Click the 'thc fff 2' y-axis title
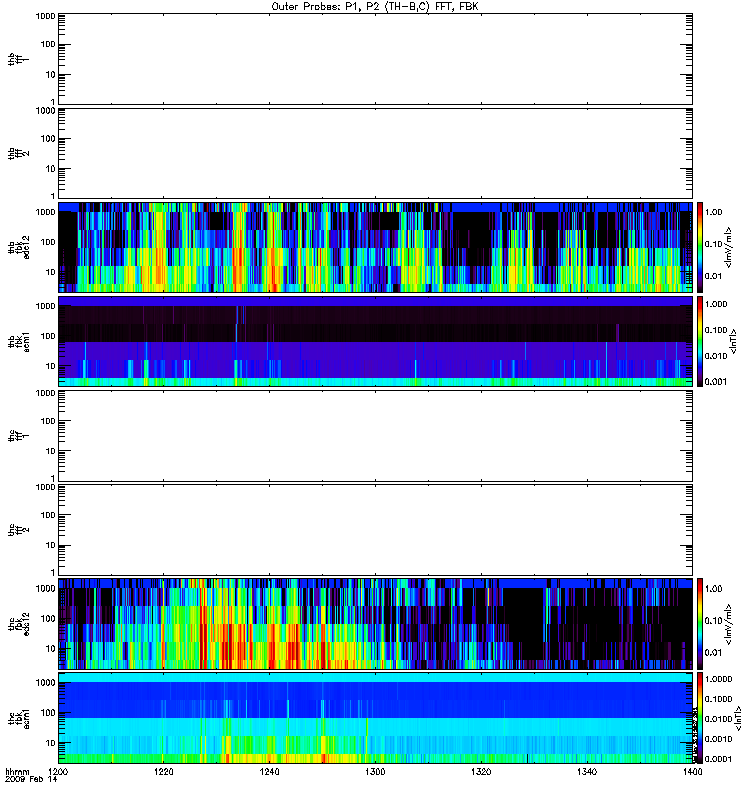This screenshot has height=800, width=750. [x=19, y=530]
